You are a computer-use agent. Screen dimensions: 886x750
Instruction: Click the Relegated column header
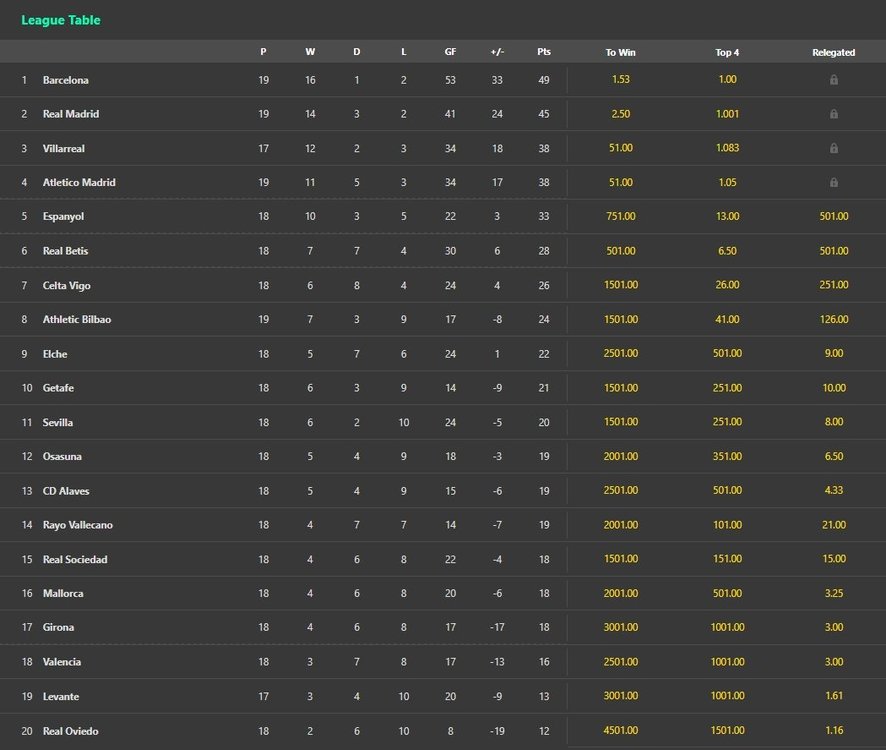click(833, 52)
